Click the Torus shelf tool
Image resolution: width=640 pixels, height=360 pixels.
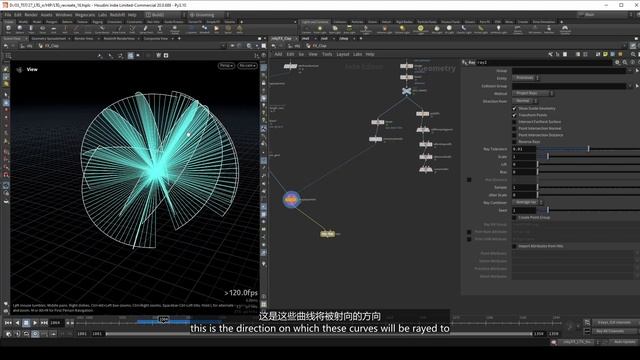42,29
